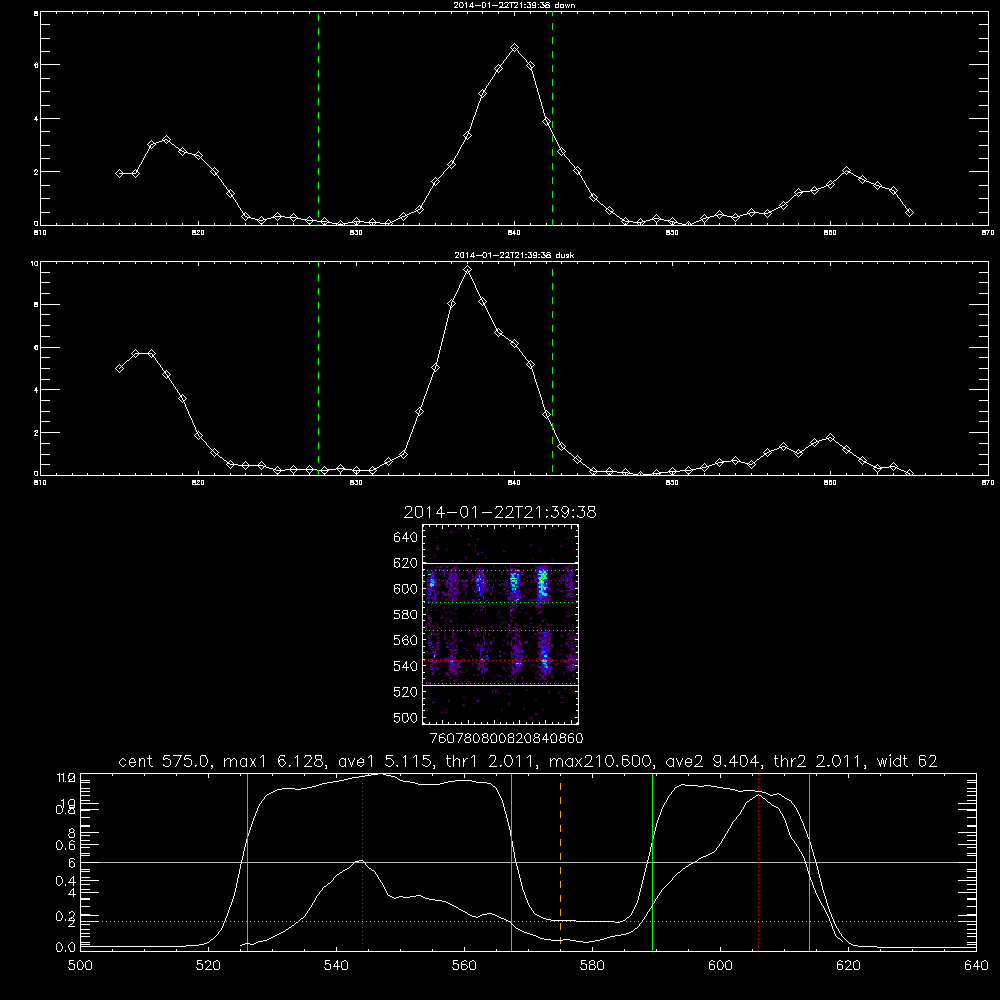Click the '500' x-axis label of bottom plot
Screen dimensions: 1000x1000
tap(80, 966)
